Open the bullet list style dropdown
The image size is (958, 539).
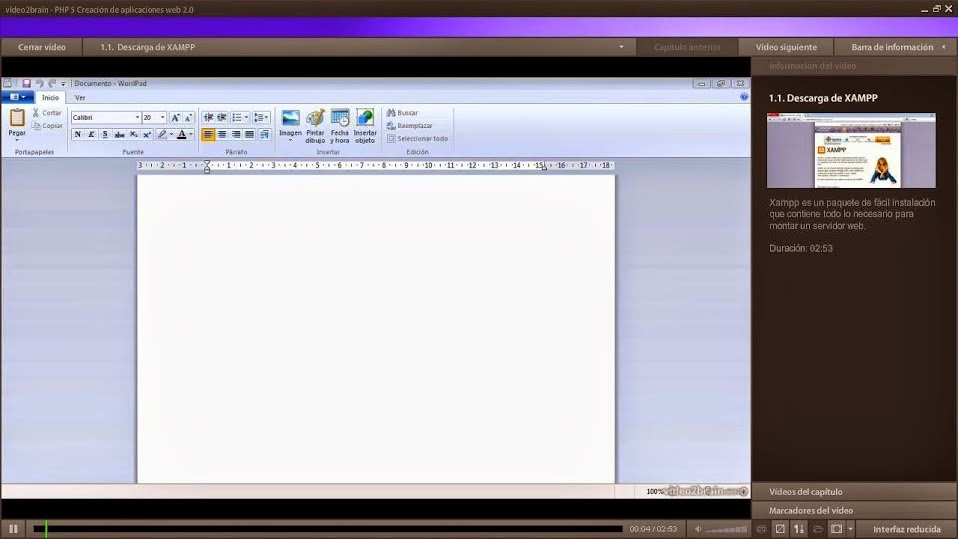(x=246, y=117)
